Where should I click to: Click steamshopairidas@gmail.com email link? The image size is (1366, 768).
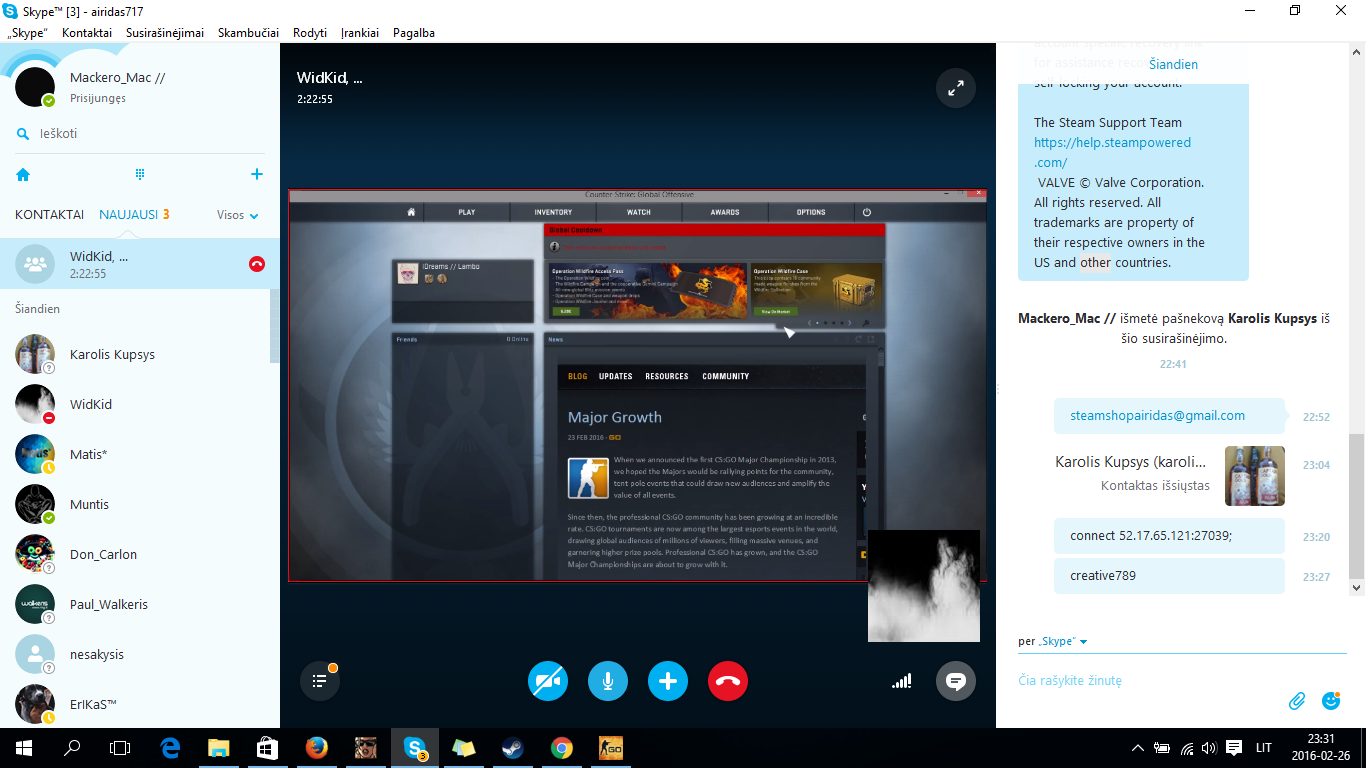pos(1157,416)
